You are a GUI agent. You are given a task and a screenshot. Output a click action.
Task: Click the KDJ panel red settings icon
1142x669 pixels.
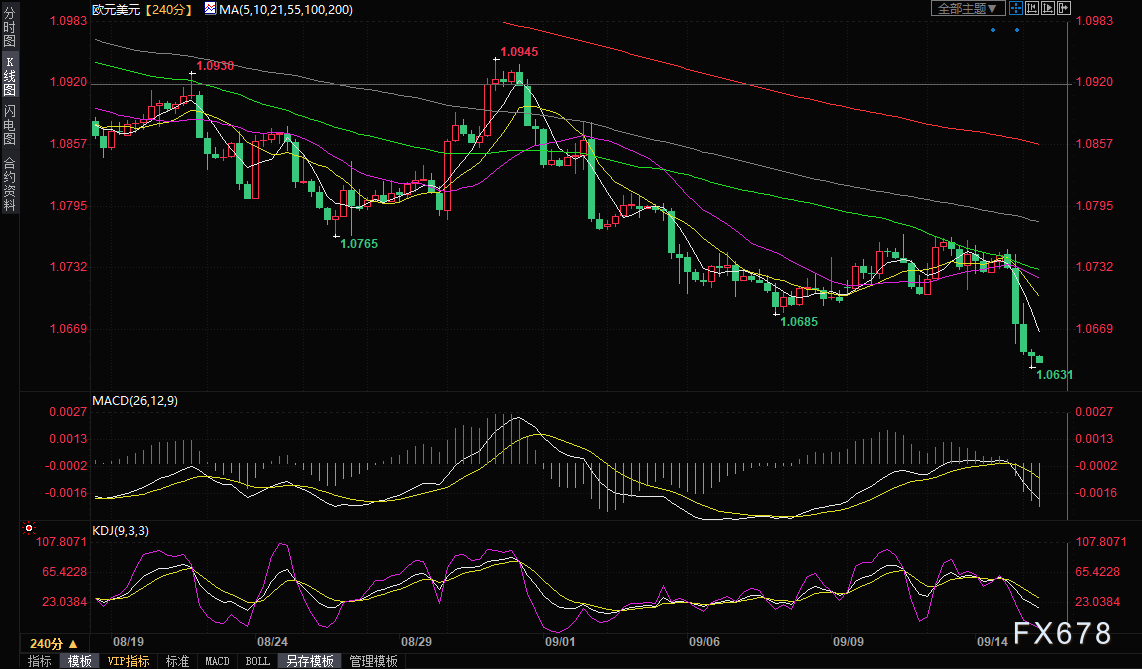tap(28, 527)
